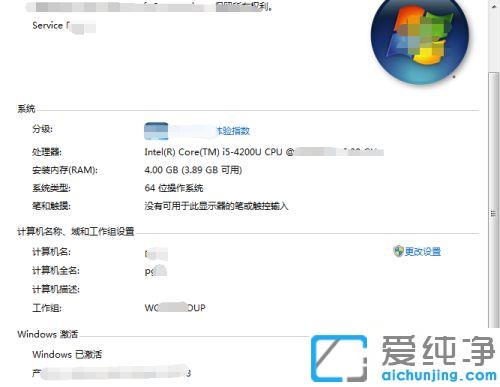Click the shield icon beside 更改设置
Screen dimensions: 500x387
pyautogui.click(x=398, y=251)
